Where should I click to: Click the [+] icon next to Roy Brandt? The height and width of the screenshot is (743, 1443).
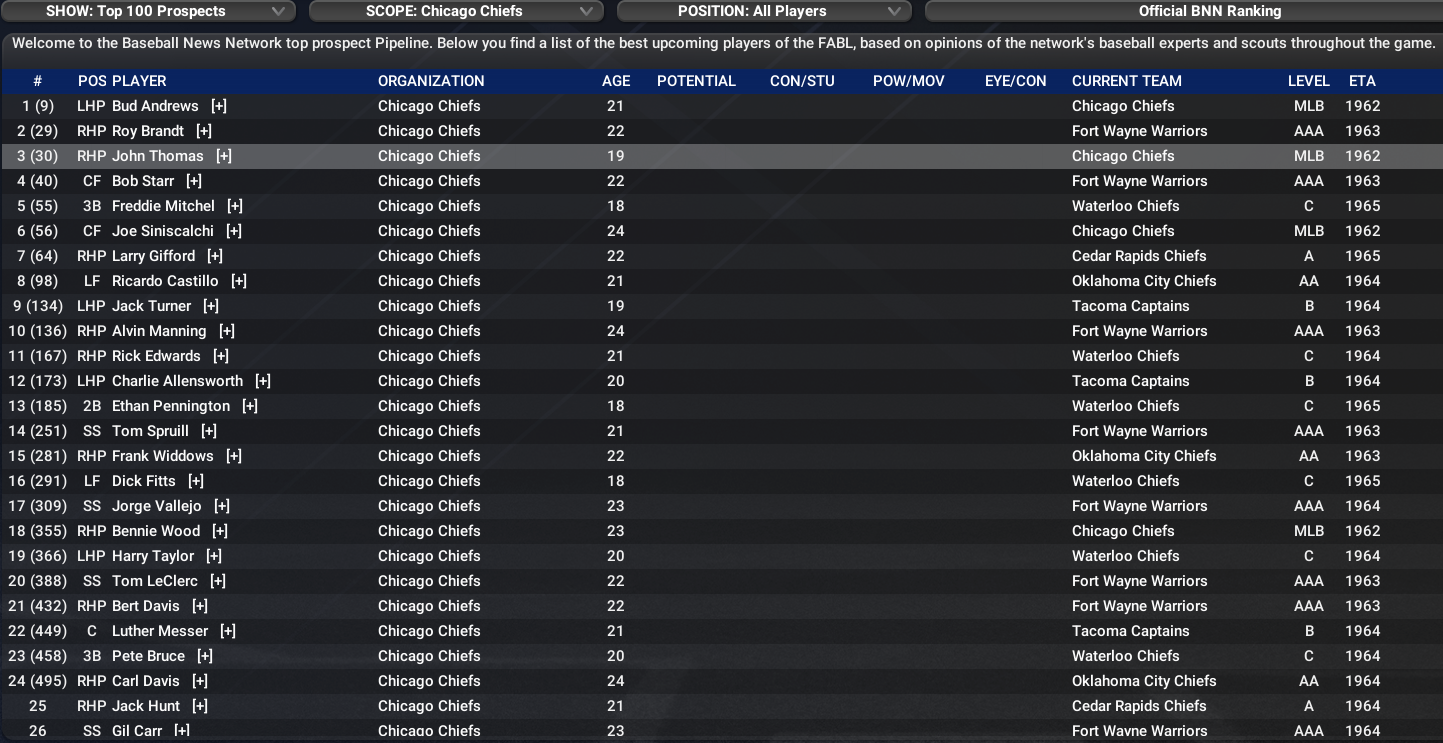(x=204, y=131)
